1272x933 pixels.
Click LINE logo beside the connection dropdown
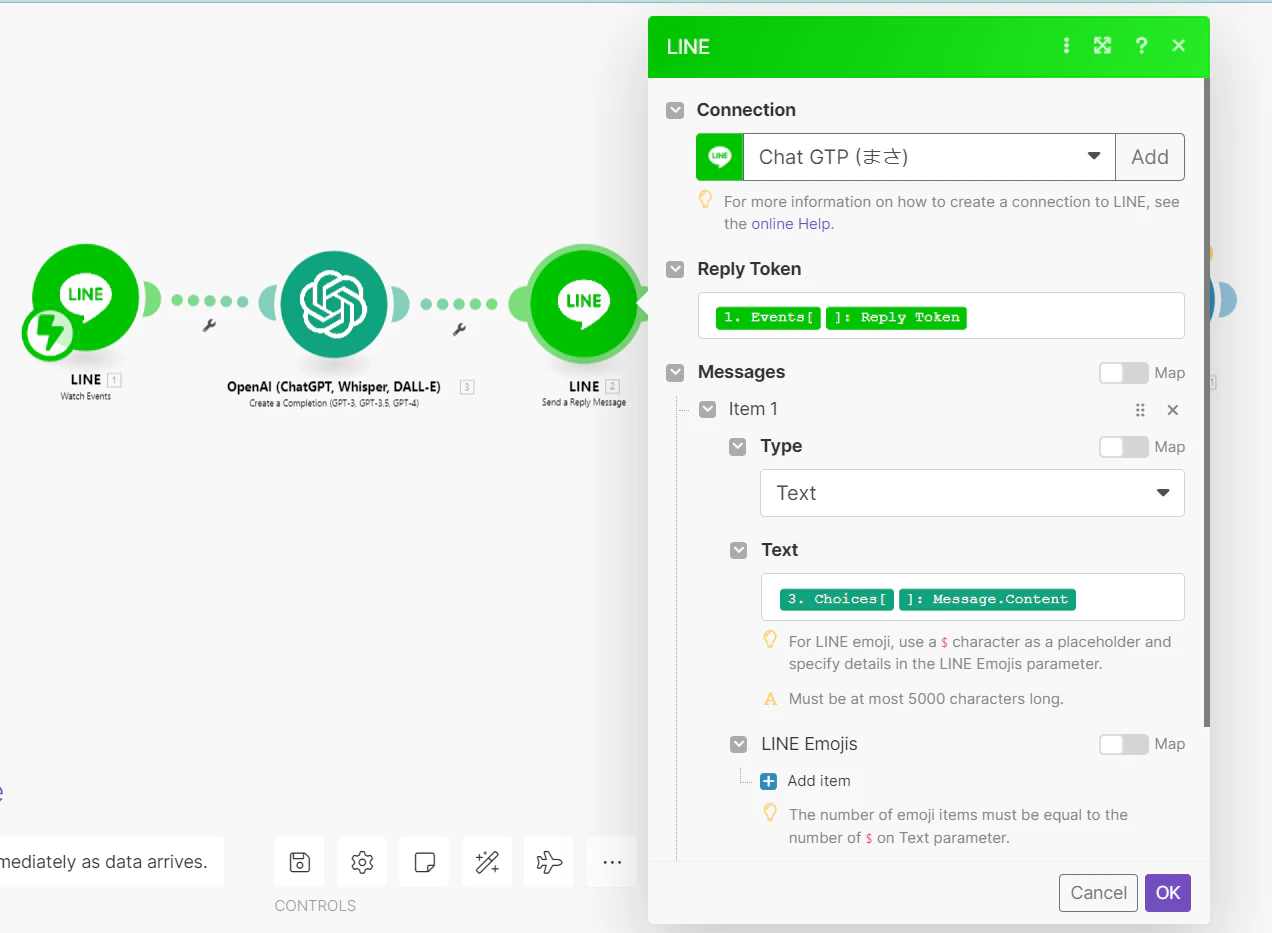(x=720, y=157)
